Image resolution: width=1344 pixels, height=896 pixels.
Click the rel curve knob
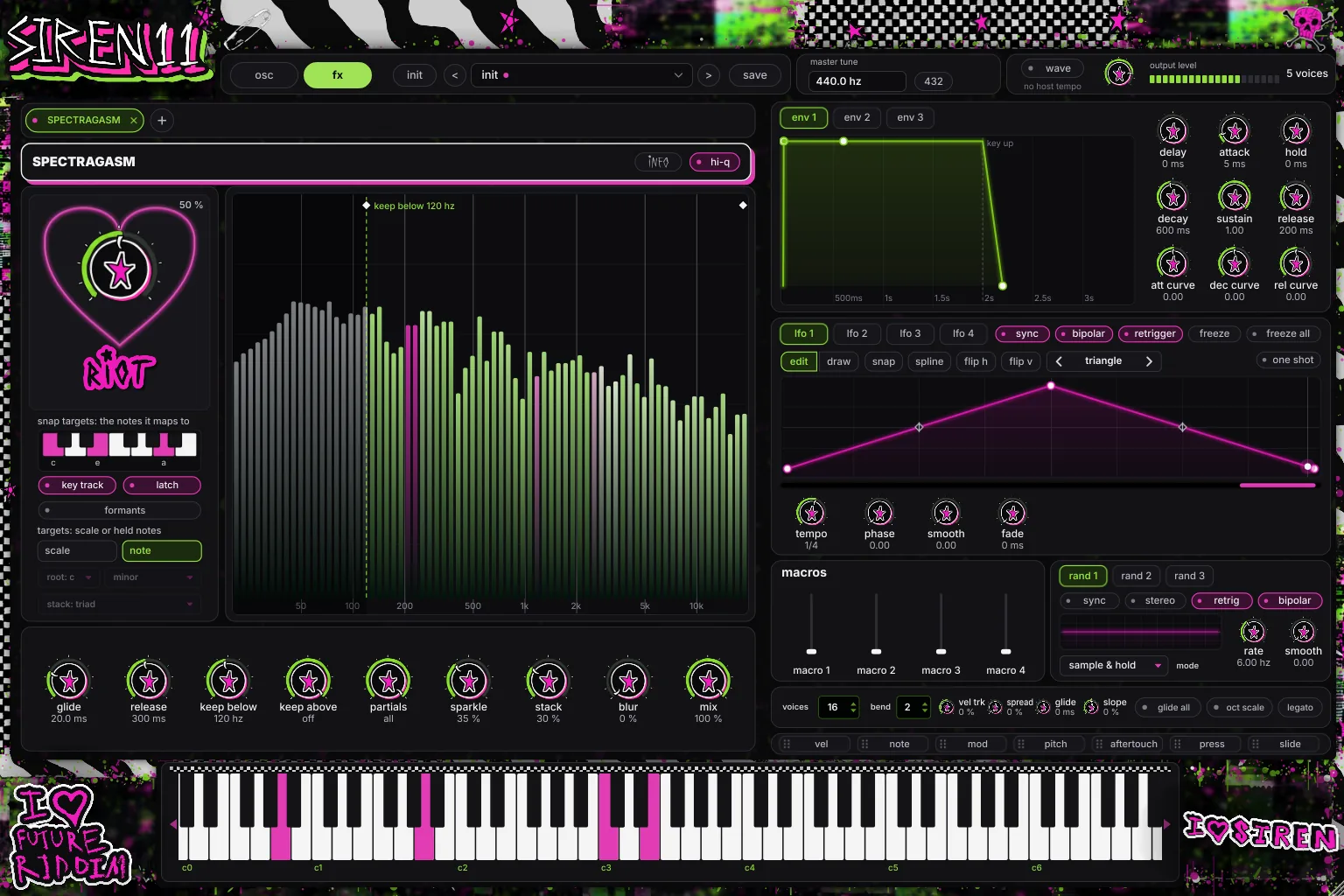tap(1296, 262)
